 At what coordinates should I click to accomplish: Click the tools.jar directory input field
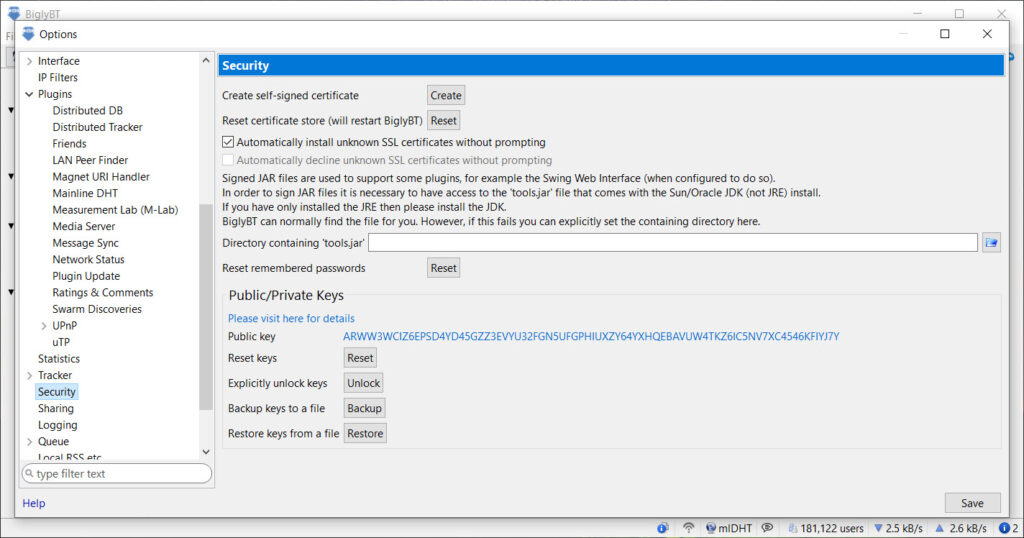click(x=673, y=243)
